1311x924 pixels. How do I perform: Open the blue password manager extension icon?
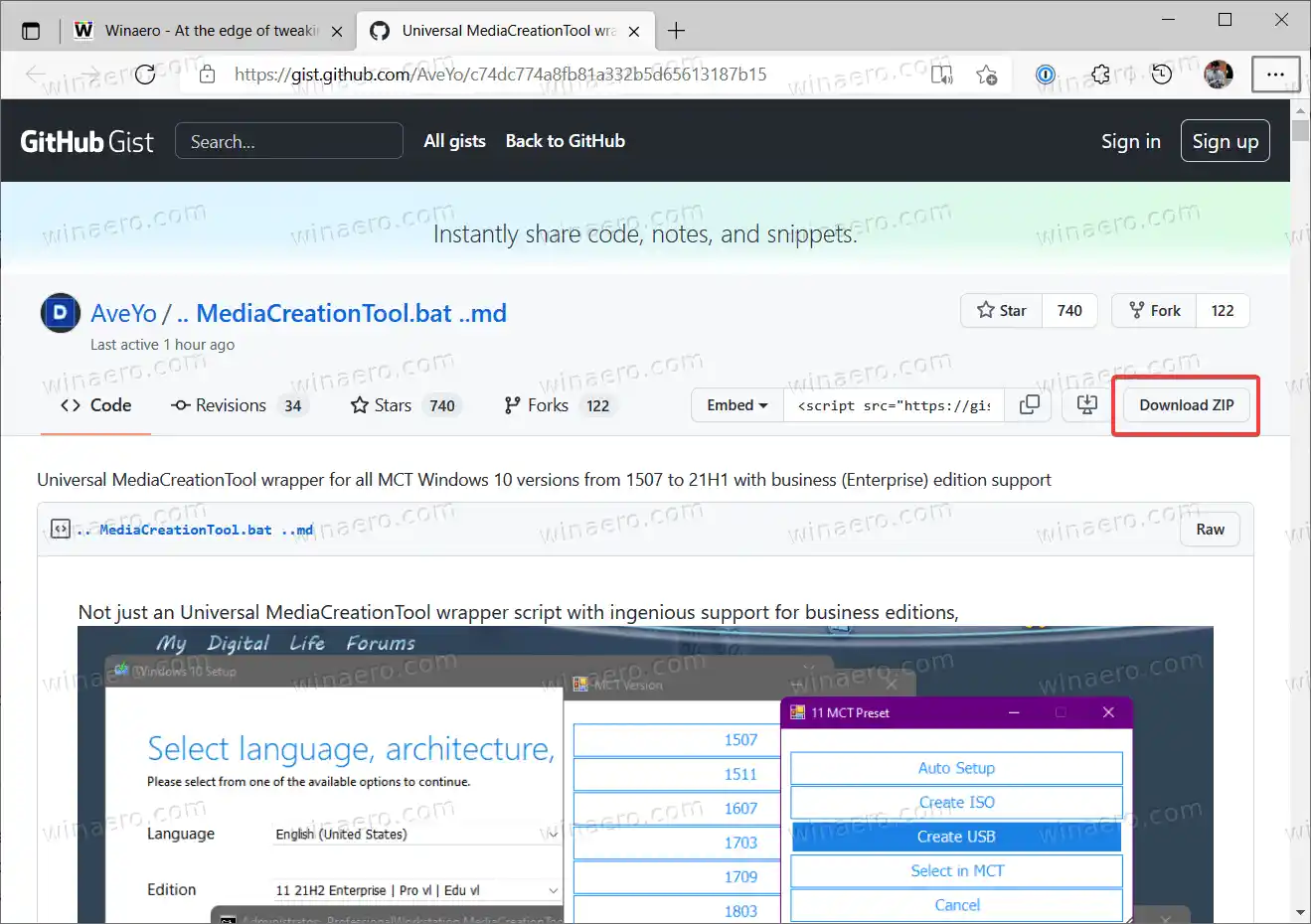[x=1046, y=75]
